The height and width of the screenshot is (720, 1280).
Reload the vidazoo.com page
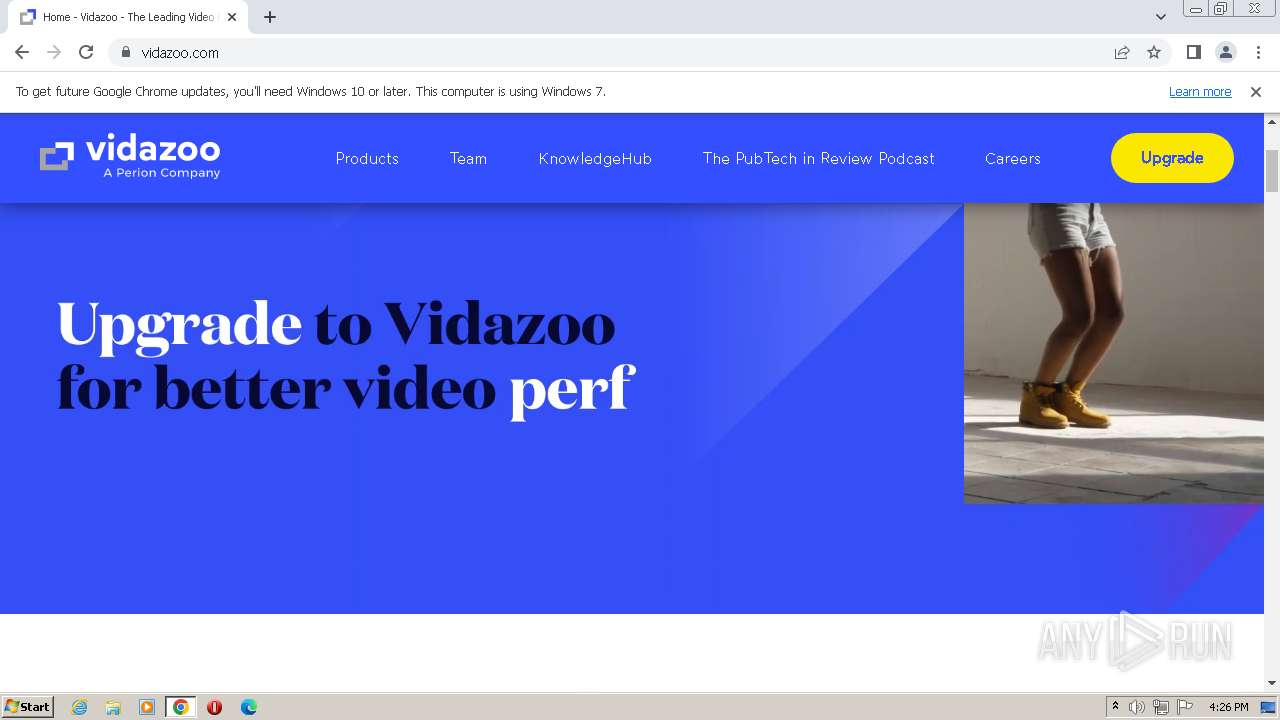point(86,52)
